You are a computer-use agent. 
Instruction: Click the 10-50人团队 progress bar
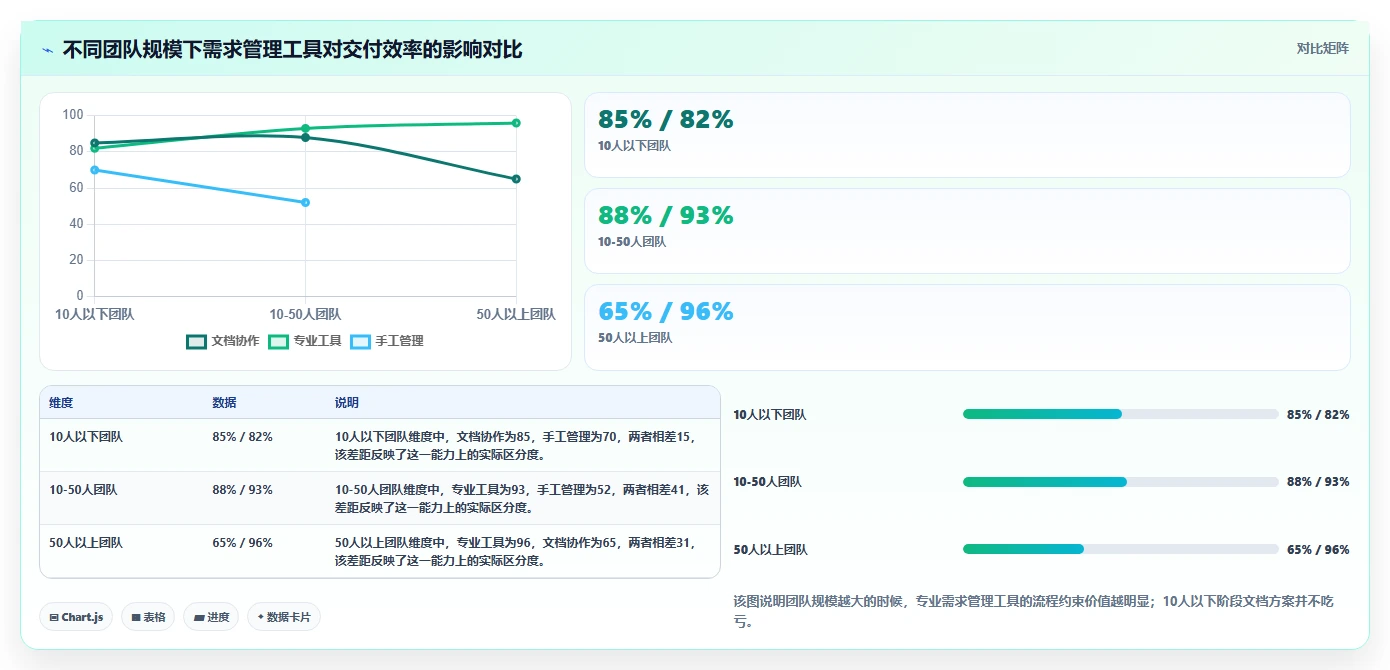(1120, 482)
